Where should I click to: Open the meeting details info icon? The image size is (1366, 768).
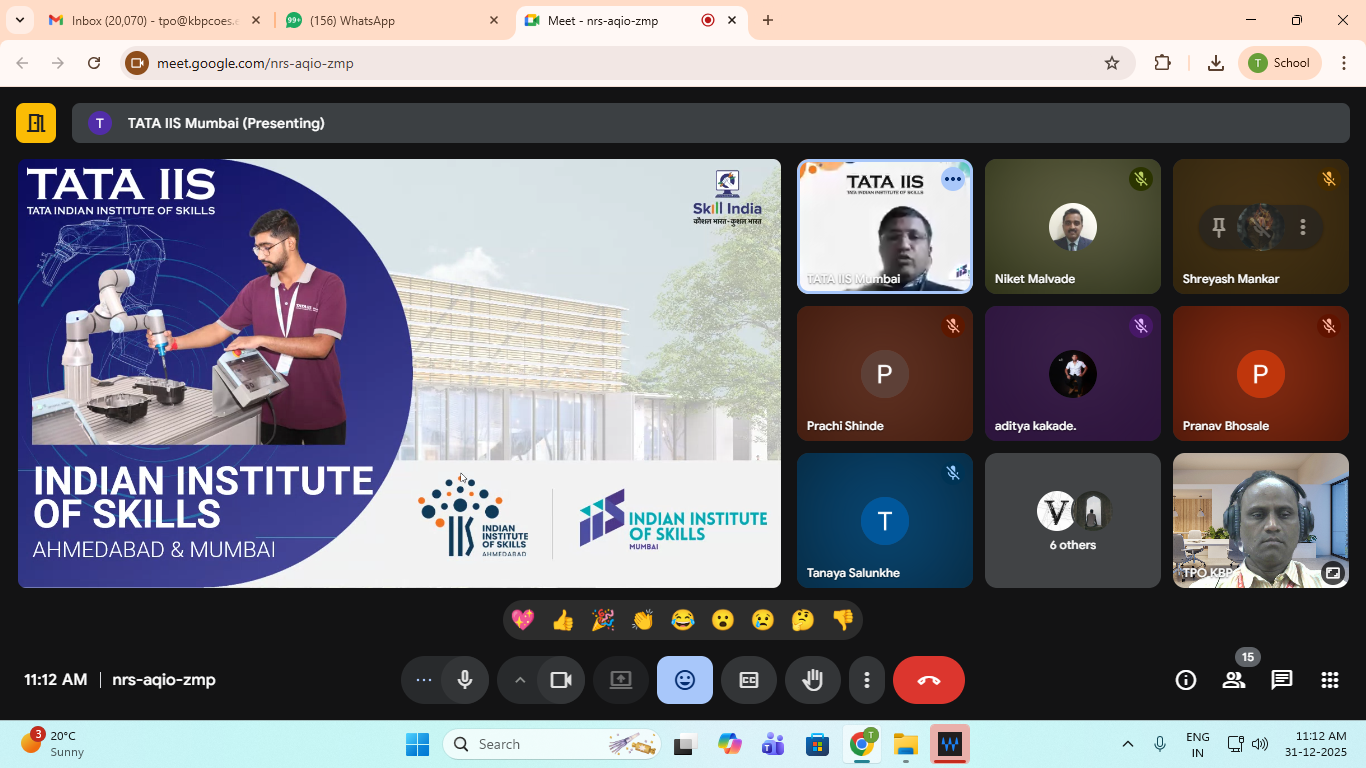pos(1186,680)
